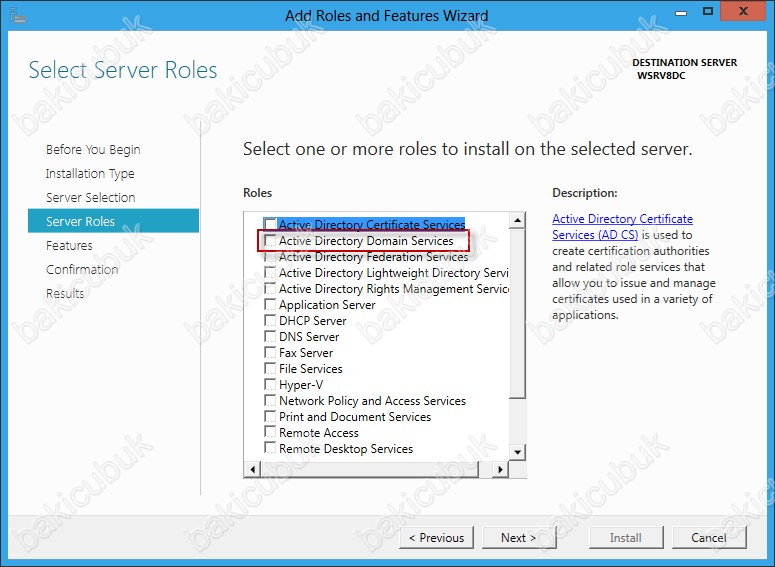Enable Remote Desktop Services checkbox
Screen dimensions: 775x567
tap(270, 448)
